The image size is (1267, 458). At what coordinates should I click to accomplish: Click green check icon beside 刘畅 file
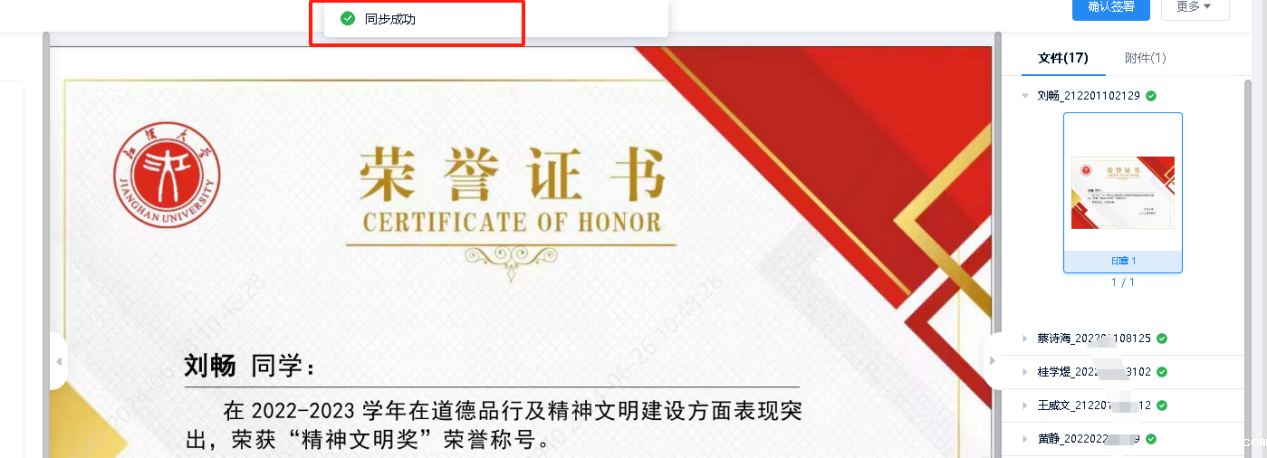[1151, 96]
